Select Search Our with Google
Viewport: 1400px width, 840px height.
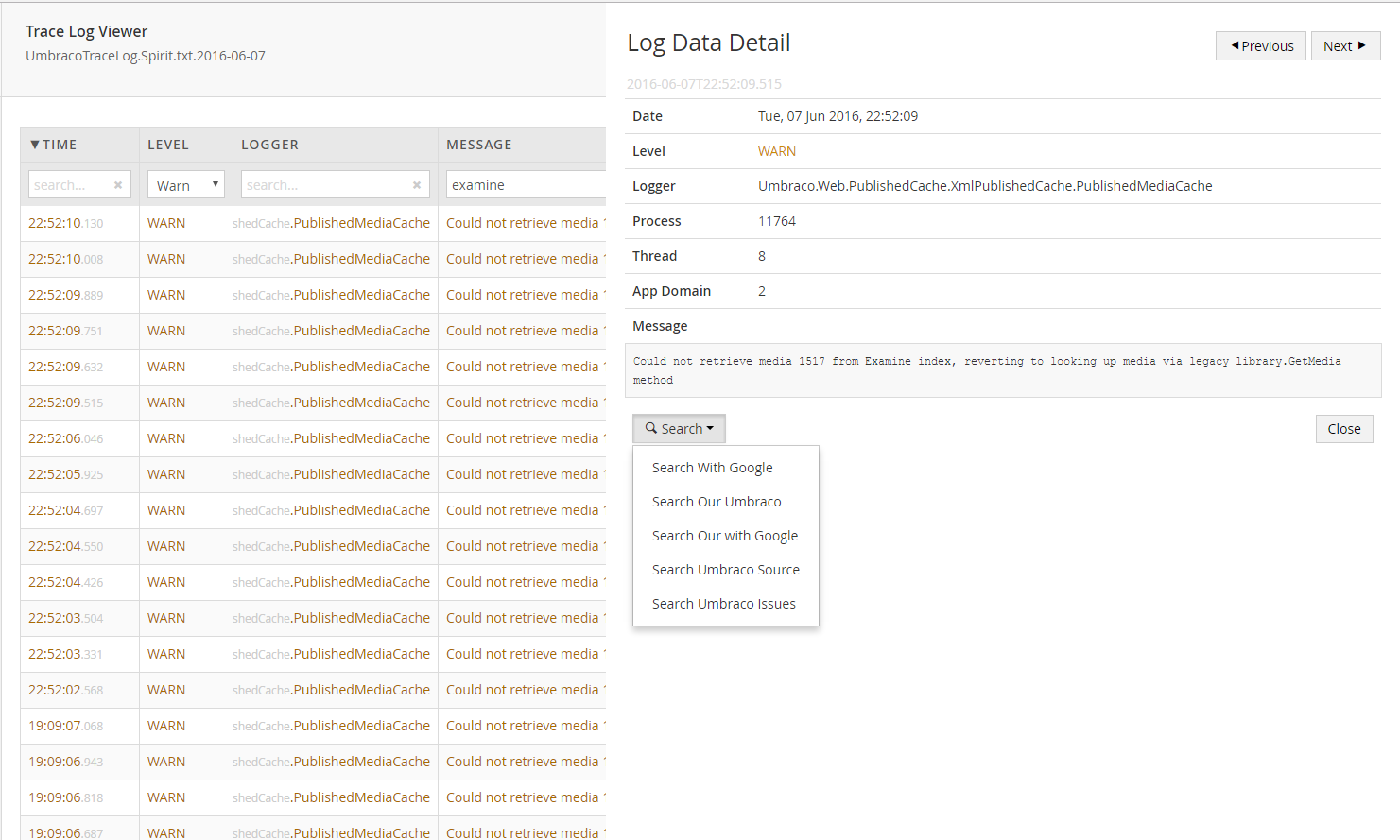pos(725,536)
